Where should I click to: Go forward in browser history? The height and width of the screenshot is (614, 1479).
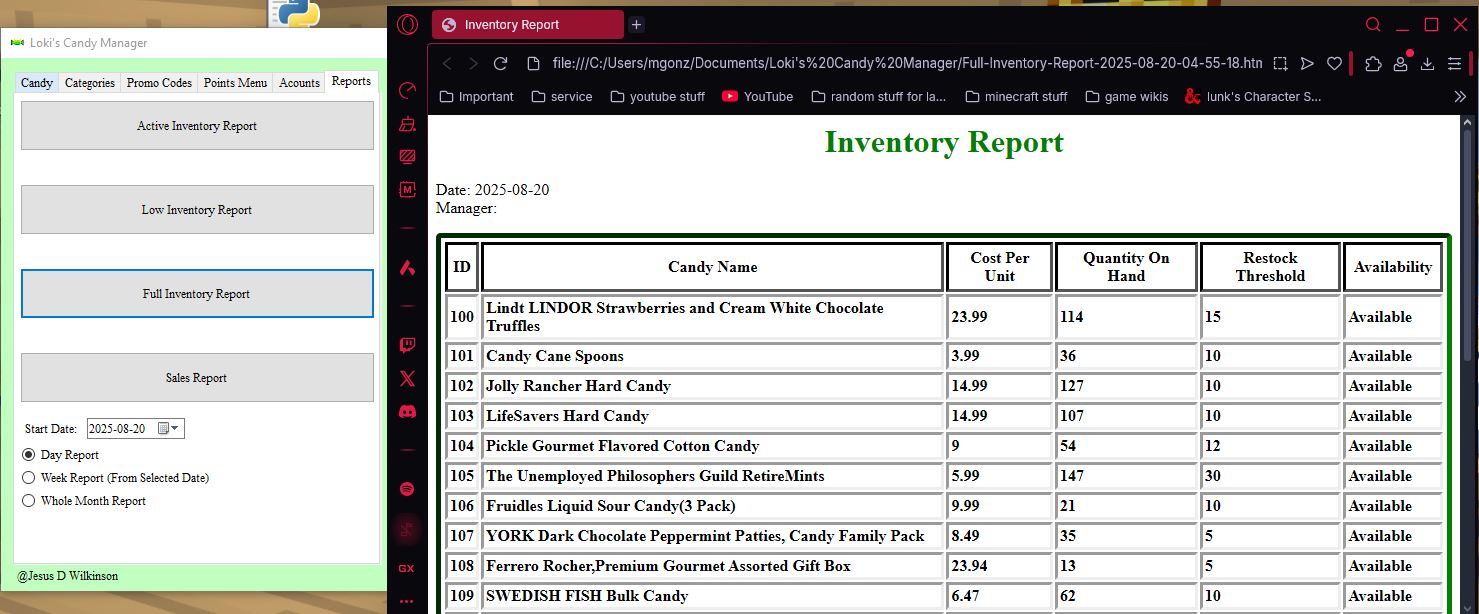(473, 63)
